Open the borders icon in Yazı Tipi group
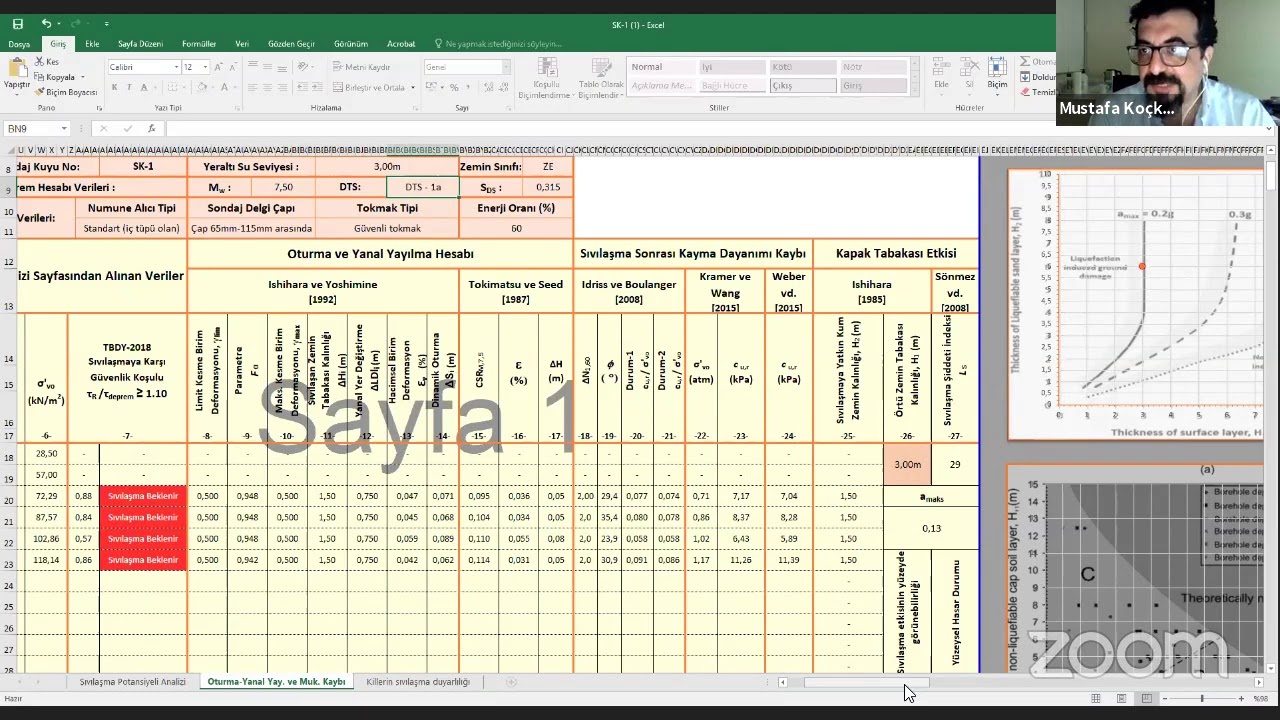The width and height of the screenshot is (1280, 720). click(x=172, y=87)
